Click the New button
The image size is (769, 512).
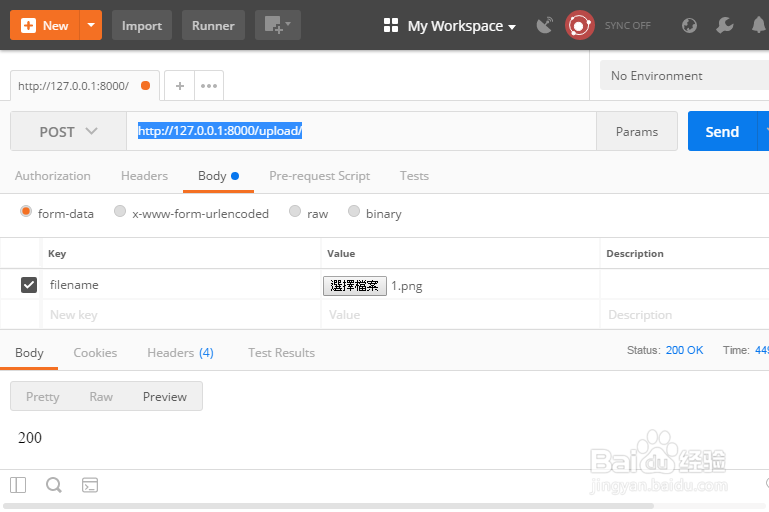coord(45,26)
